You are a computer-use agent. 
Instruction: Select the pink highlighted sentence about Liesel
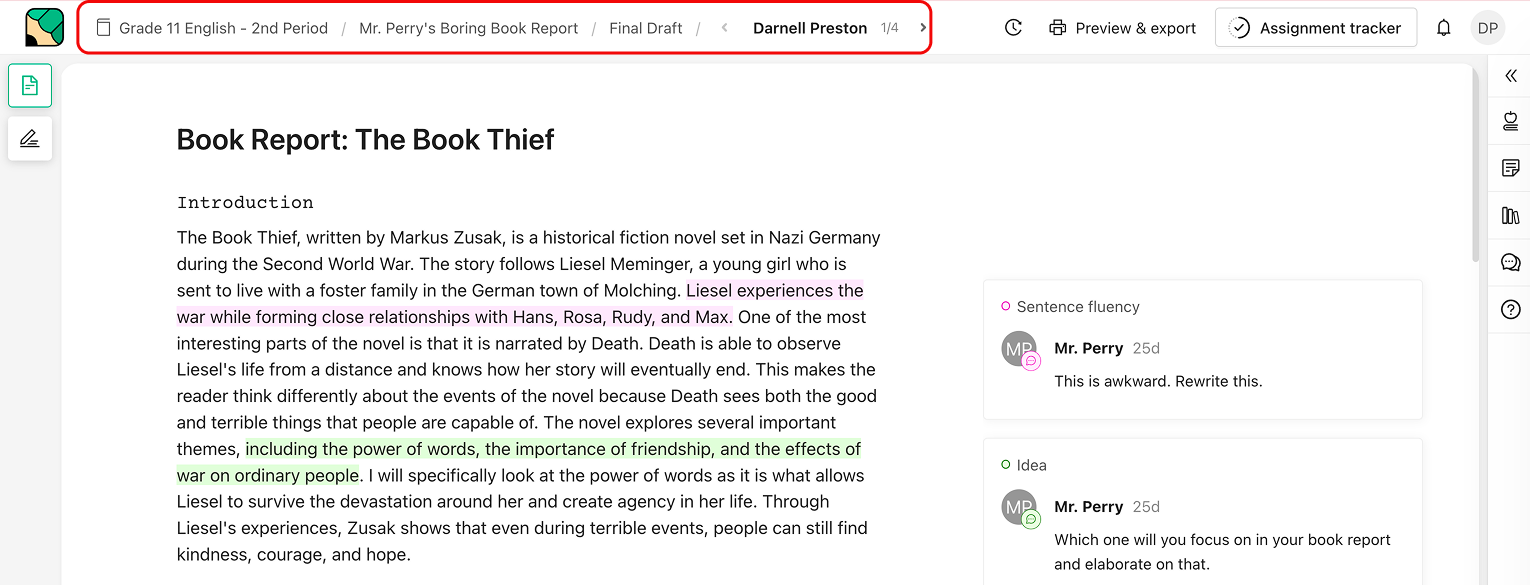click(520, 304)
